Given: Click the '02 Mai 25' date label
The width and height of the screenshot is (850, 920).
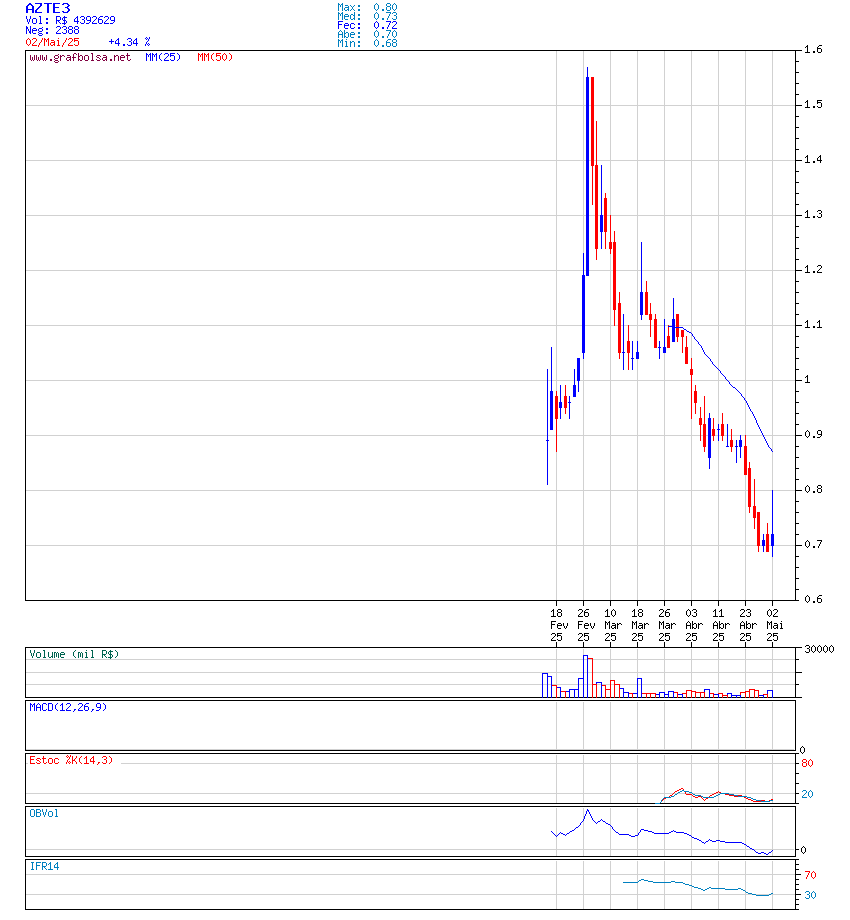Looking at the screenshot, I should pos(774,625).
